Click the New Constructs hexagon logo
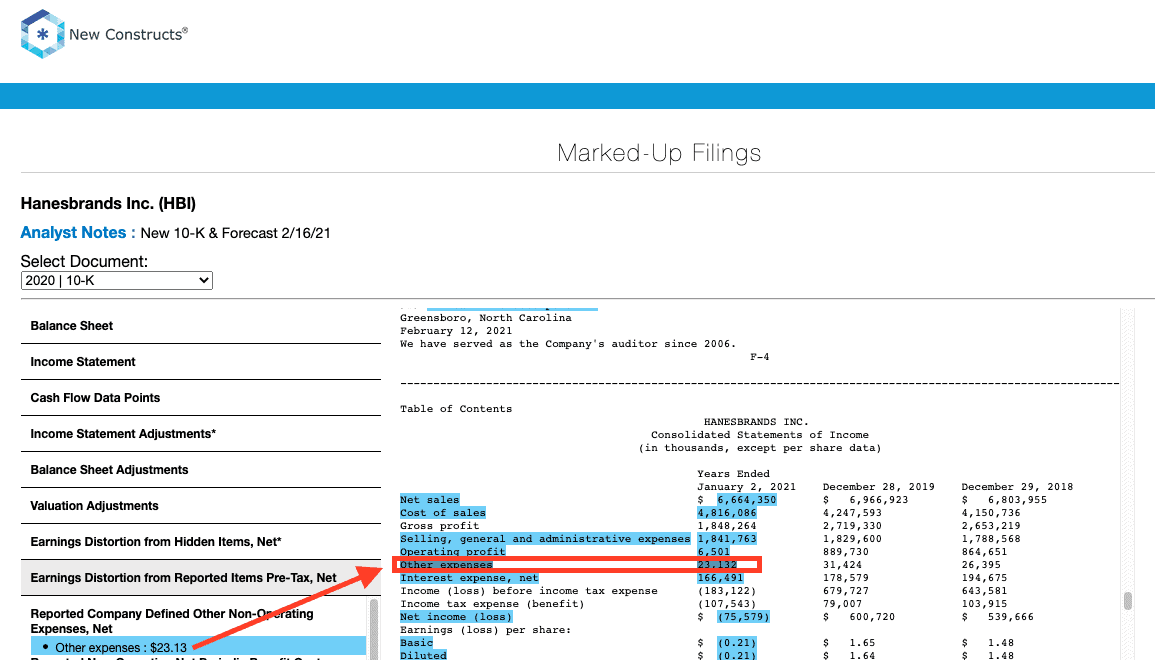The width and height of the screenshot is (1155, 660). [43, 34]
